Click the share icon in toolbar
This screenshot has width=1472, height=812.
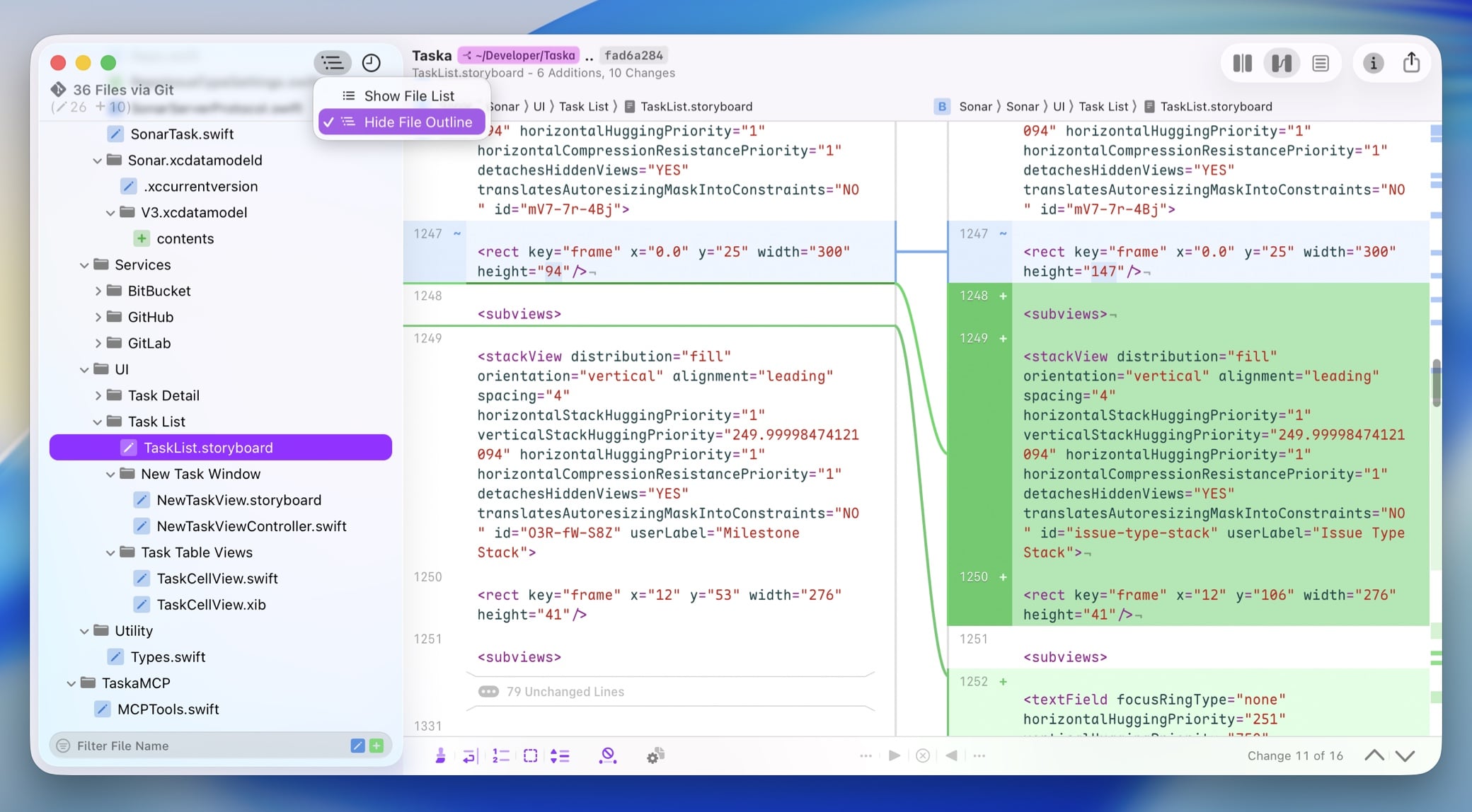pos(1411,63)
